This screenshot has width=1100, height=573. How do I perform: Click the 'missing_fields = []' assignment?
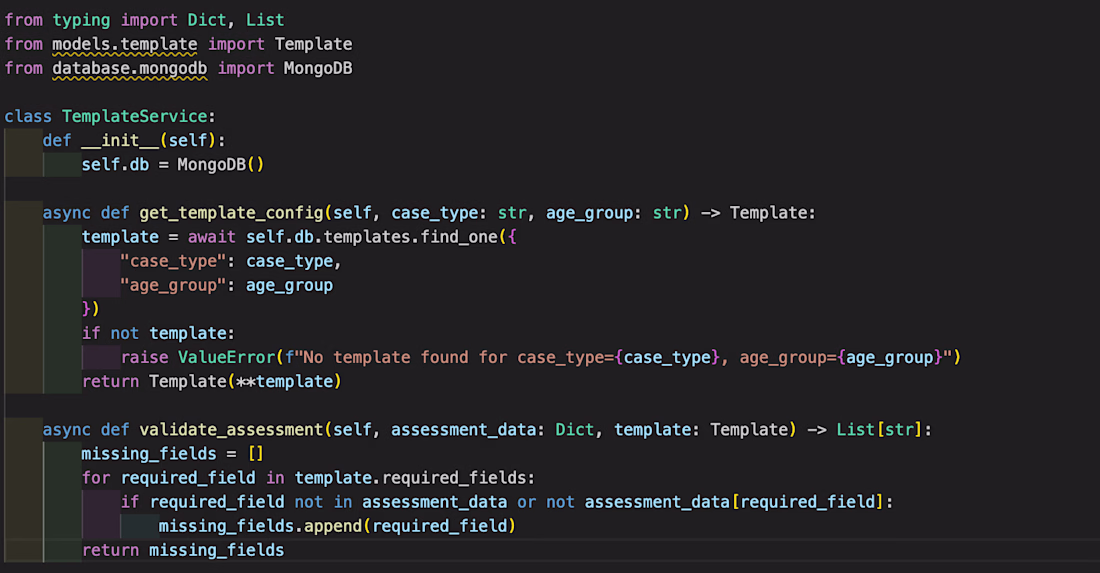172,453
